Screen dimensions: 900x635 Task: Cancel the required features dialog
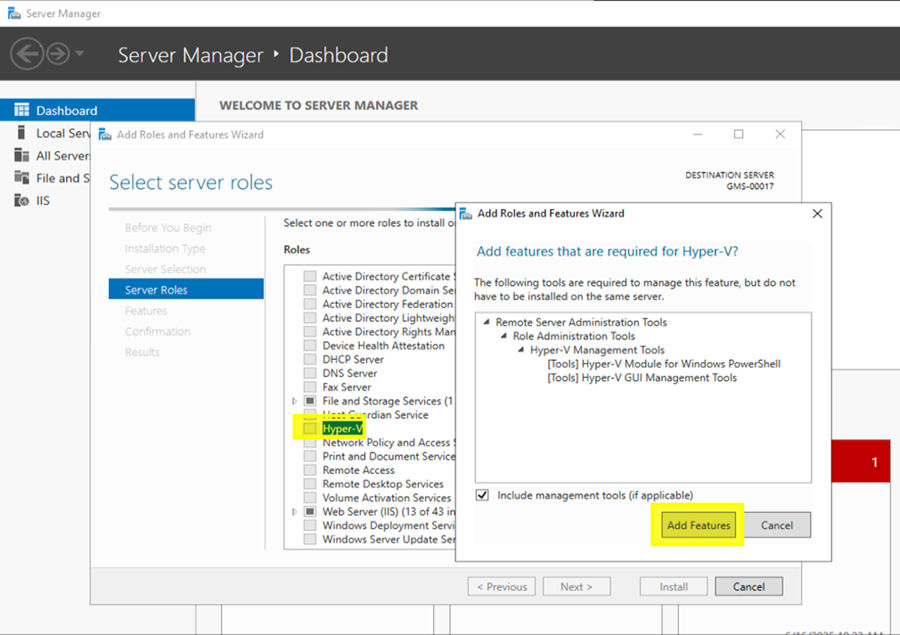tap(776, 525)
